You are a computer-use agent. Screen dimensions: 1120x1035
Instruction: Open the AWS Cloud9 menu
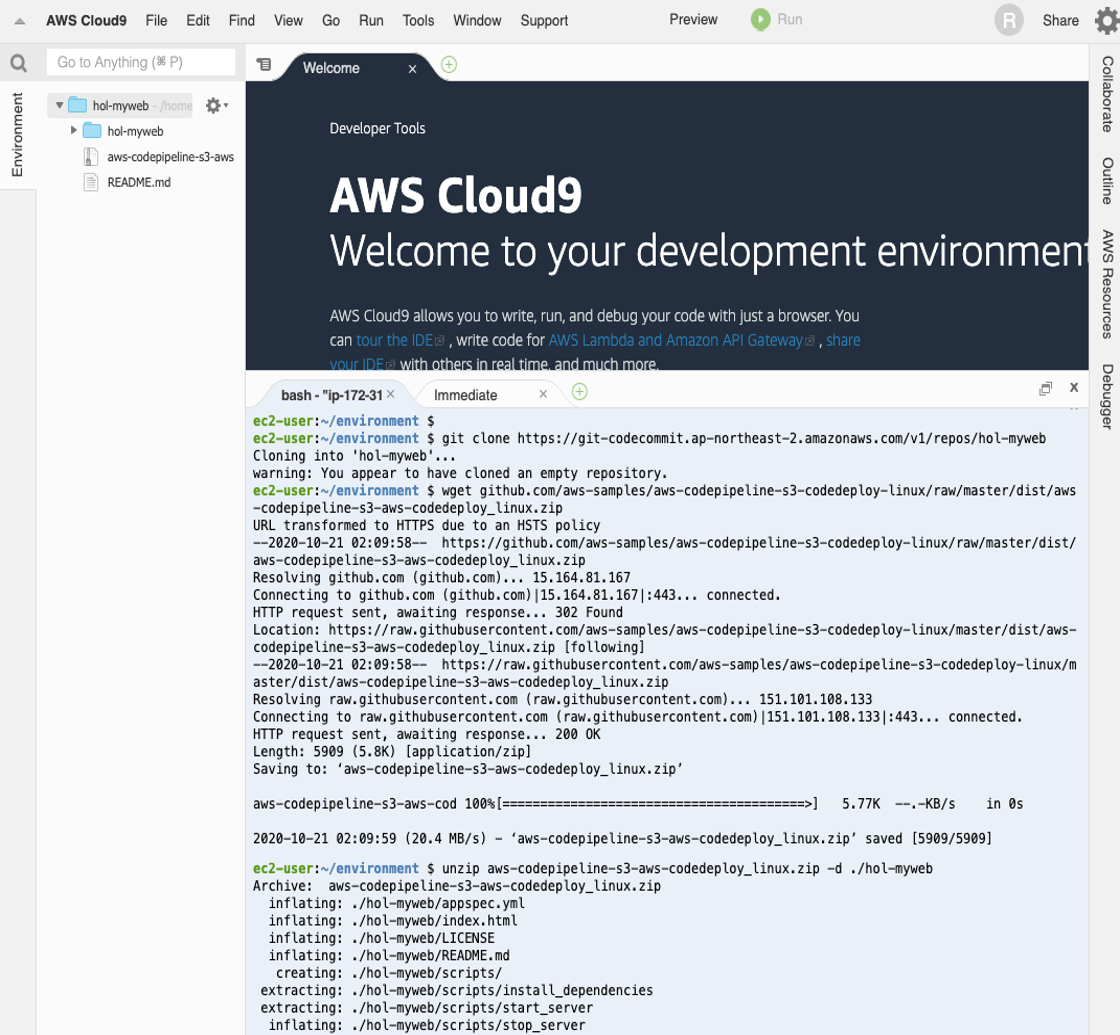[86, 21]
